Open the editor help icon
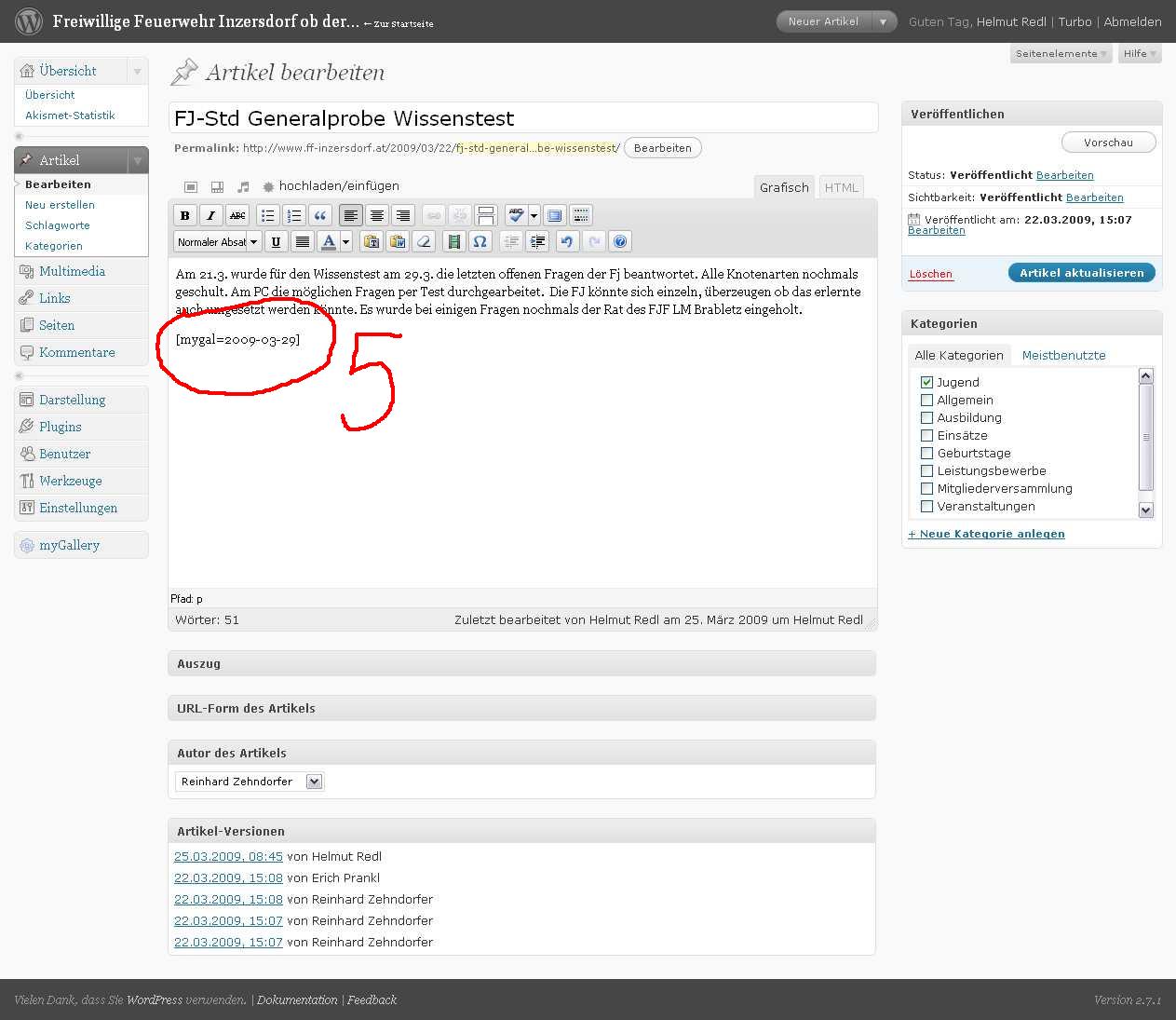Screen dimensions: 1176x1020 coord(620,242)
